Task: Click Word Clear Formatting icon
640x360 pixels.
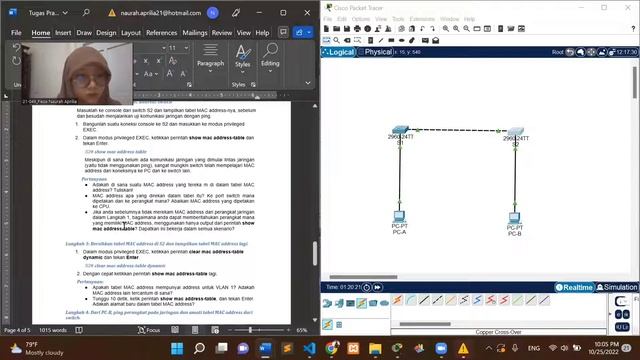Action: (x=173, y=60)
